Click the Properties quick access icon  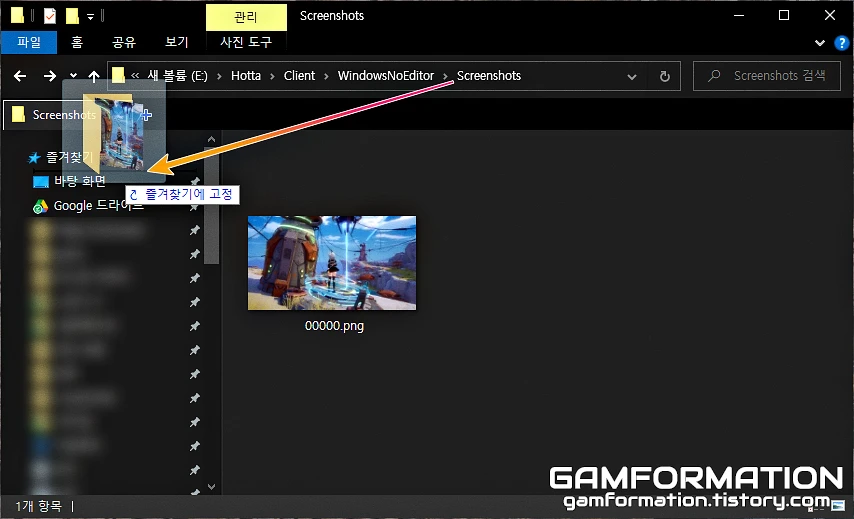(50, 16)
